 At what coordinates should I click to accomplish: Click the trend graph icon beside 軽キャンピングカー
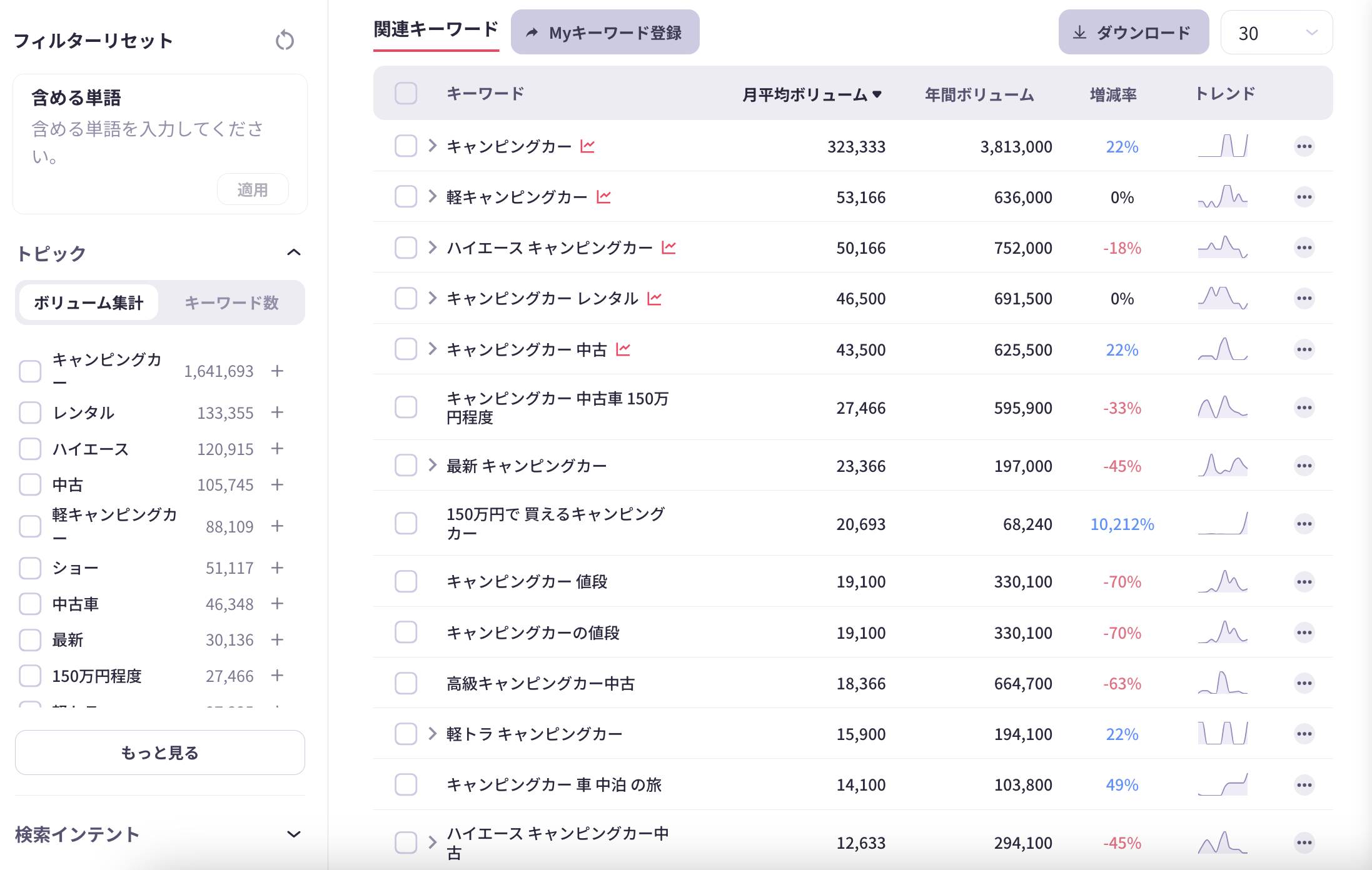(x=605, y=196)
